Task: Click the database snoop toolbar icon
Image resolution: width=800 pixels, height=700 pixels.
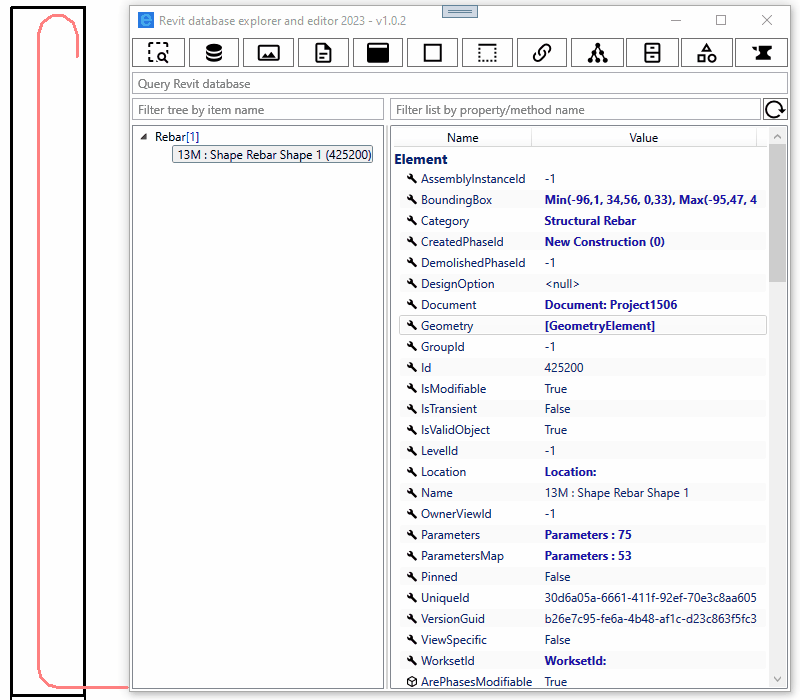Action: click(214, 53)
